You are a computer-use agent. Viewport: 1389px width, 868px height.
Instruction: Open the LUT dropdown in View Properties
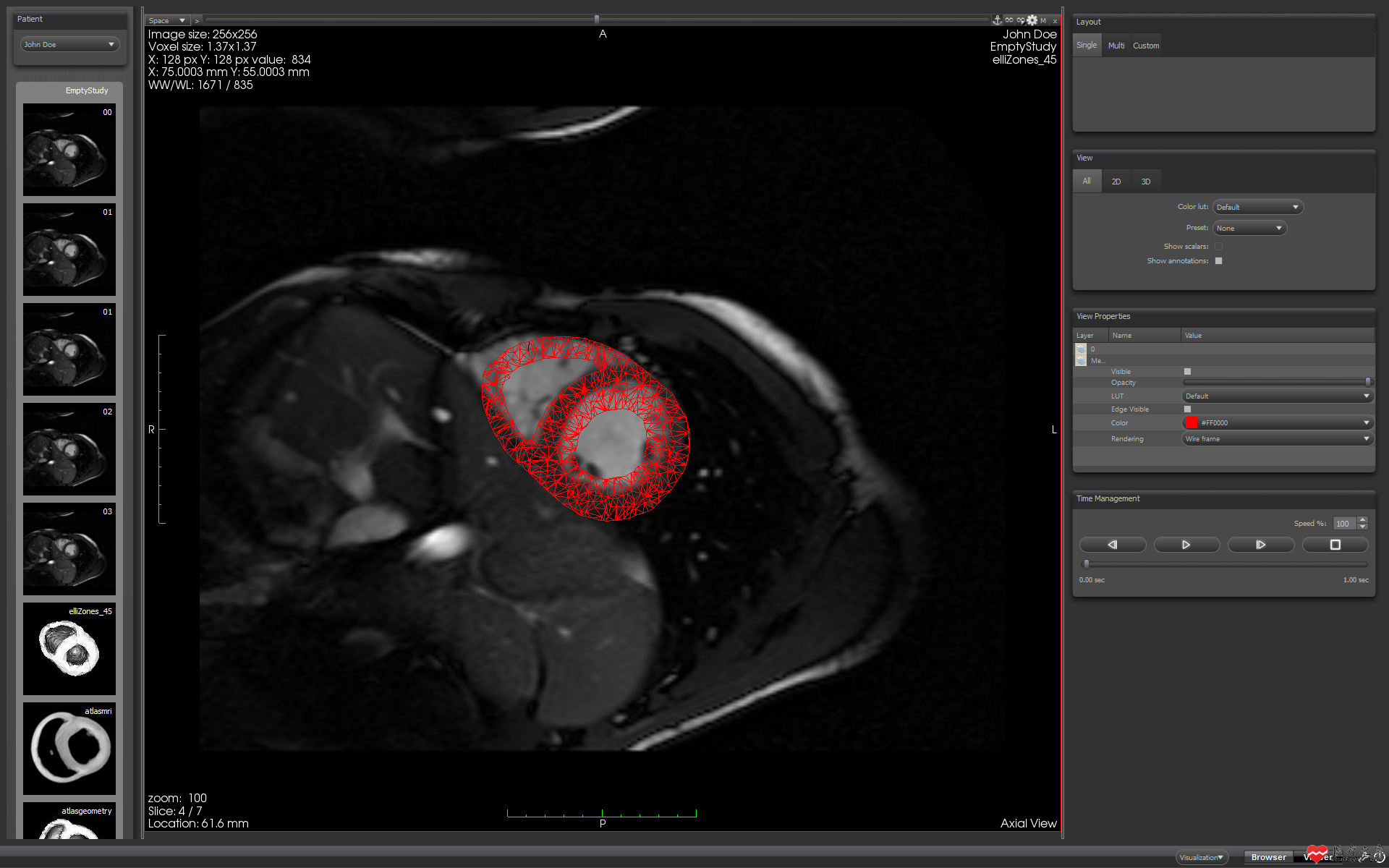tap(1278, 396)
